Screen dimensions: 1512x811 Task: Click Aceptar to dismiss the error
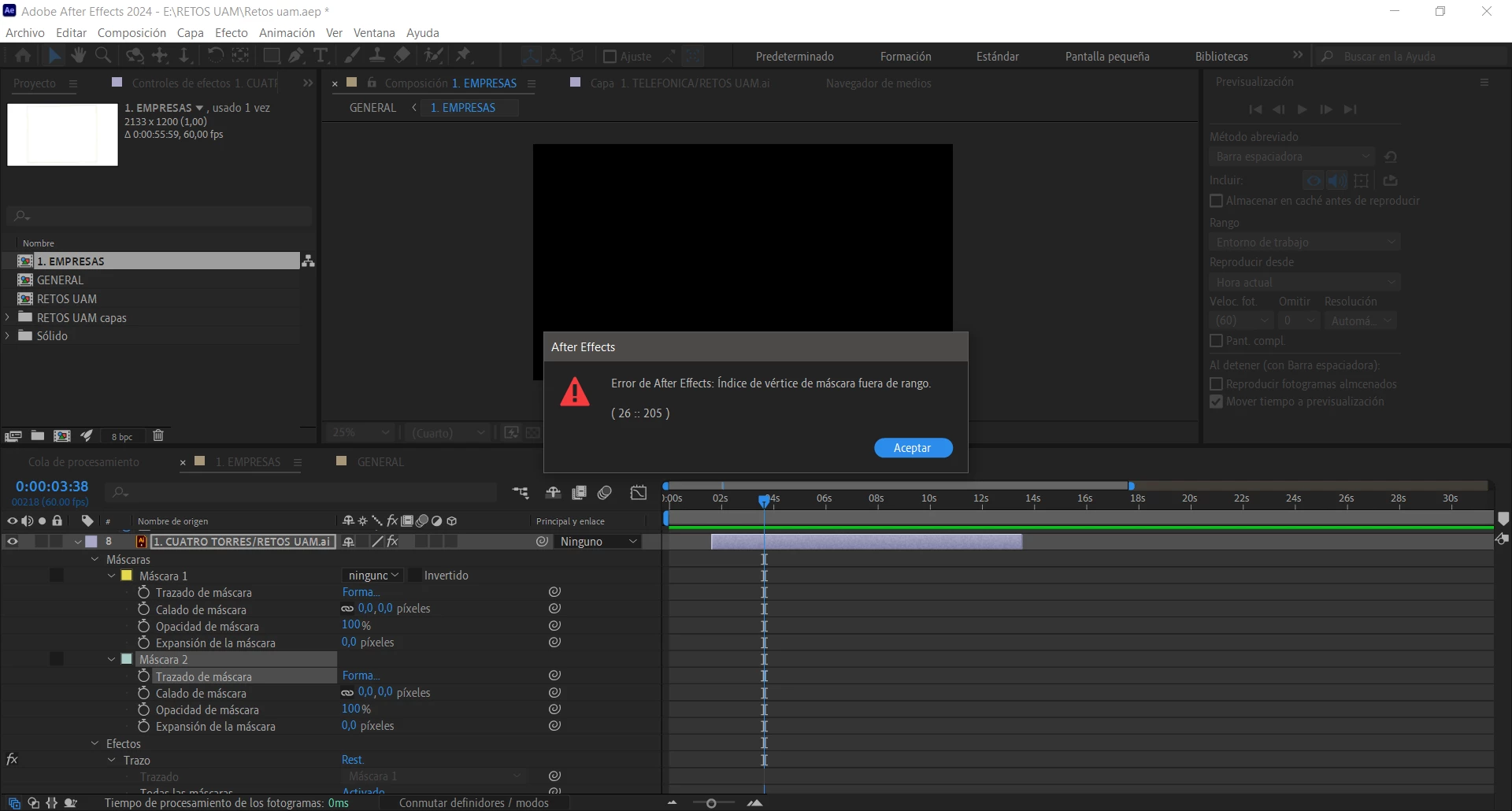(913, 447)
